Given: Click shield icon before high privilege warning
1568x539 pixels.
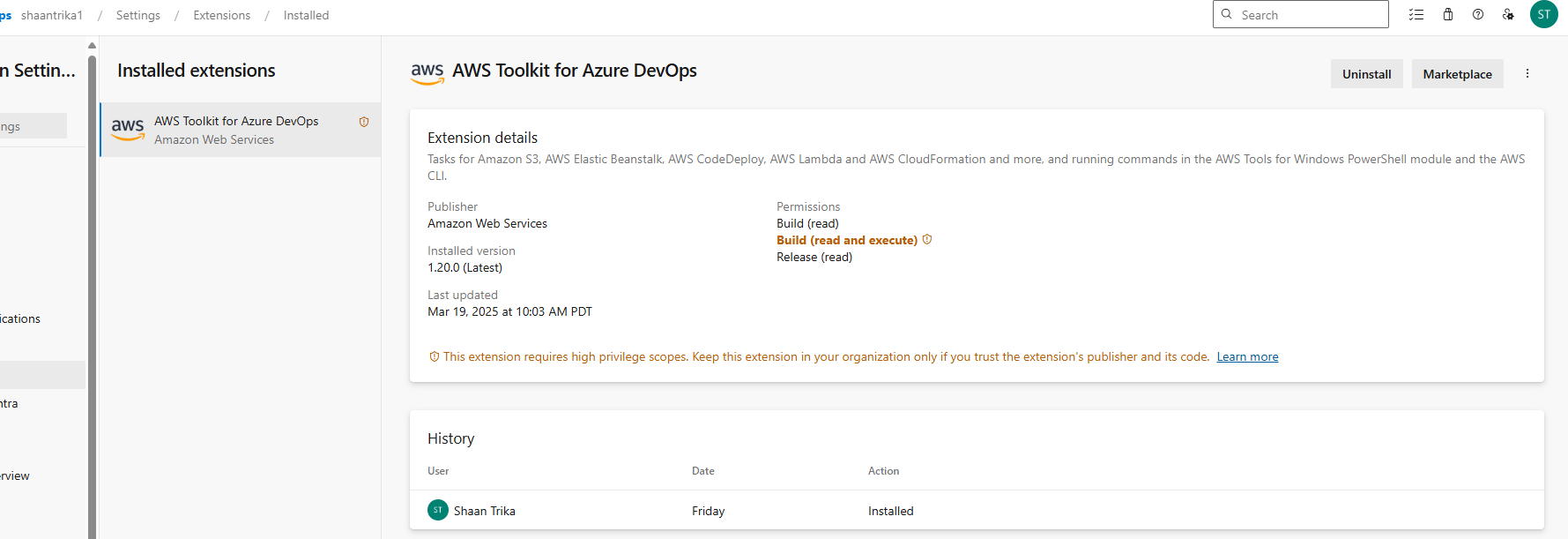Looking at the screenshot, I should click(434, 356).
